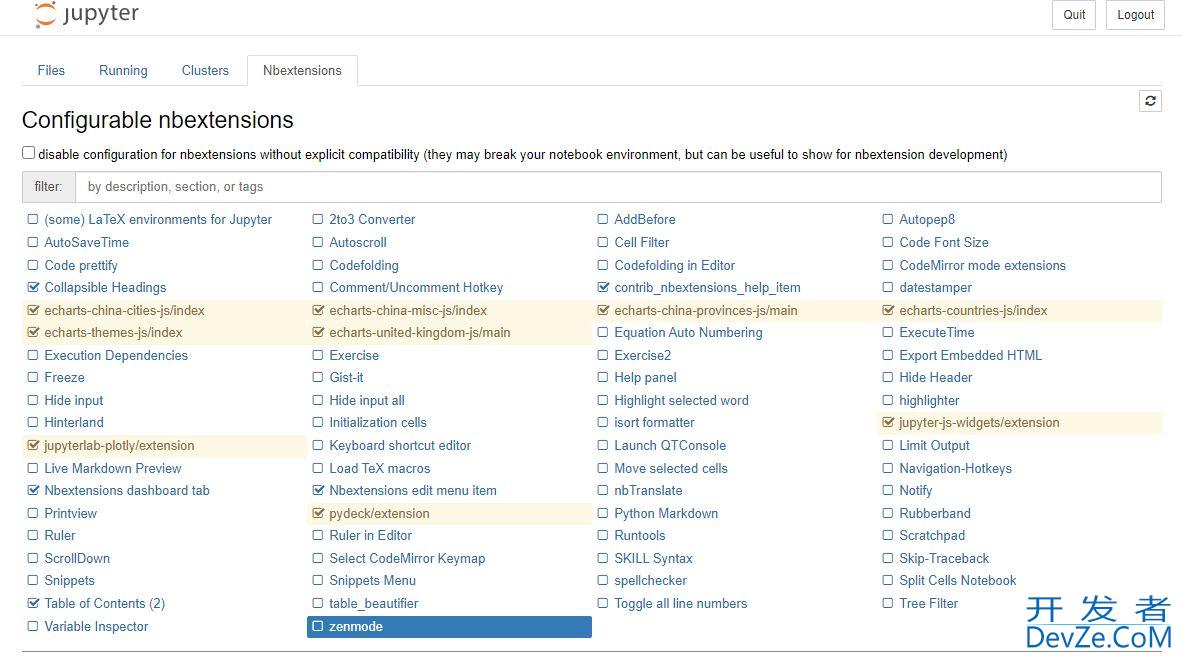
Task: Click the Jupyter logo
Action: [87, 14]
